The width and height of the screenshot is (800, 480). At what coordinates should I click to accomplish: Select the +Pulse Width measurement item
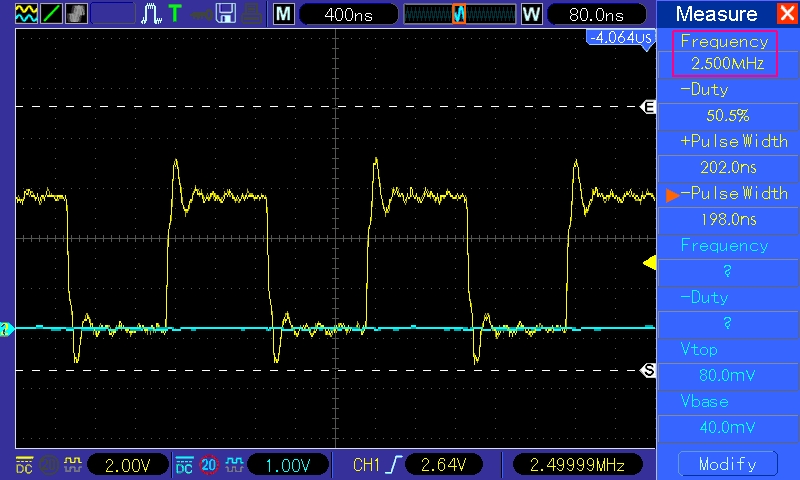click(734, 141)
